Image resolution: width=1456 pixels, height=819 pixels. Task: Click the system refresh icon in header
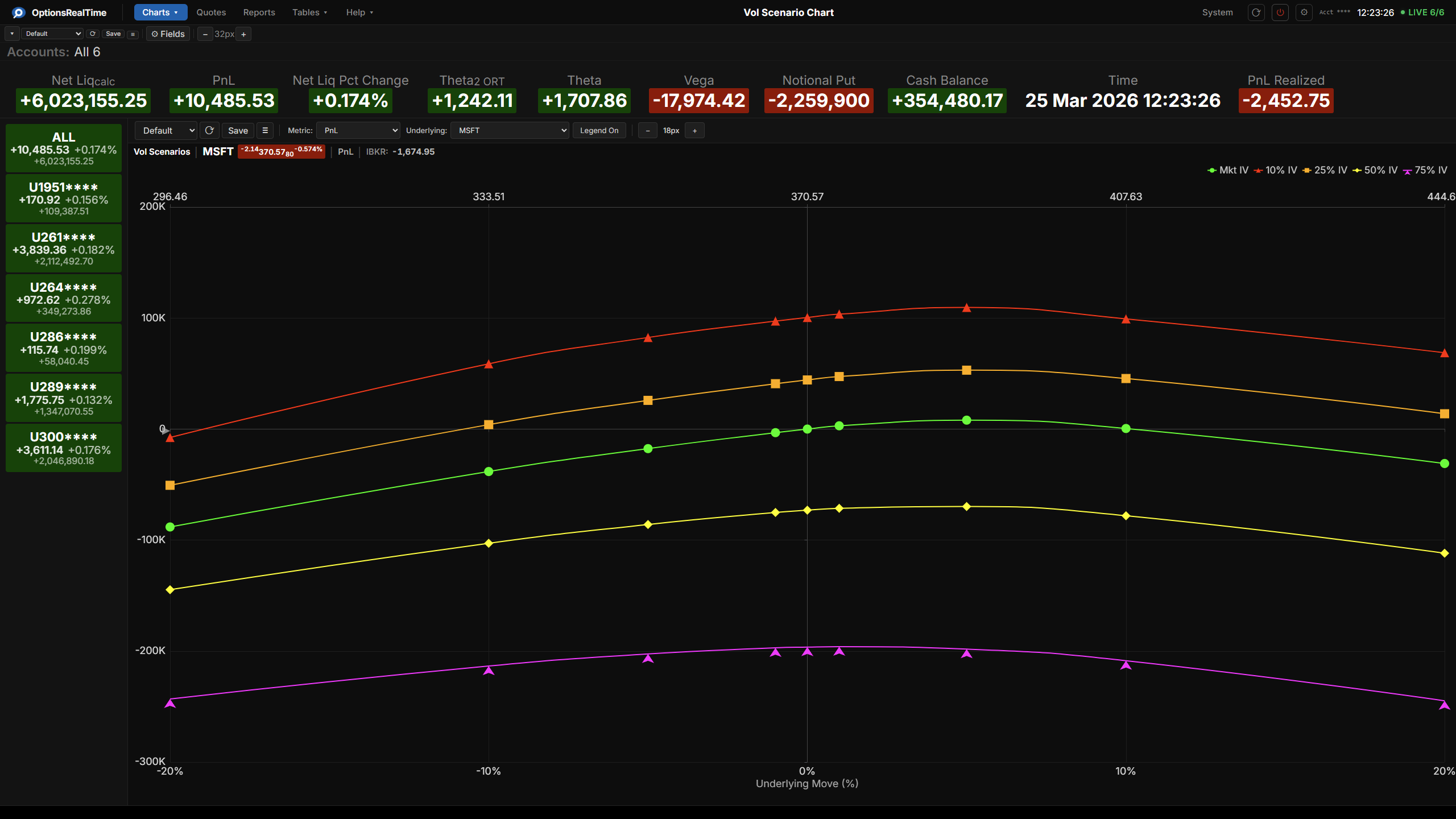tap(1256, 13)
